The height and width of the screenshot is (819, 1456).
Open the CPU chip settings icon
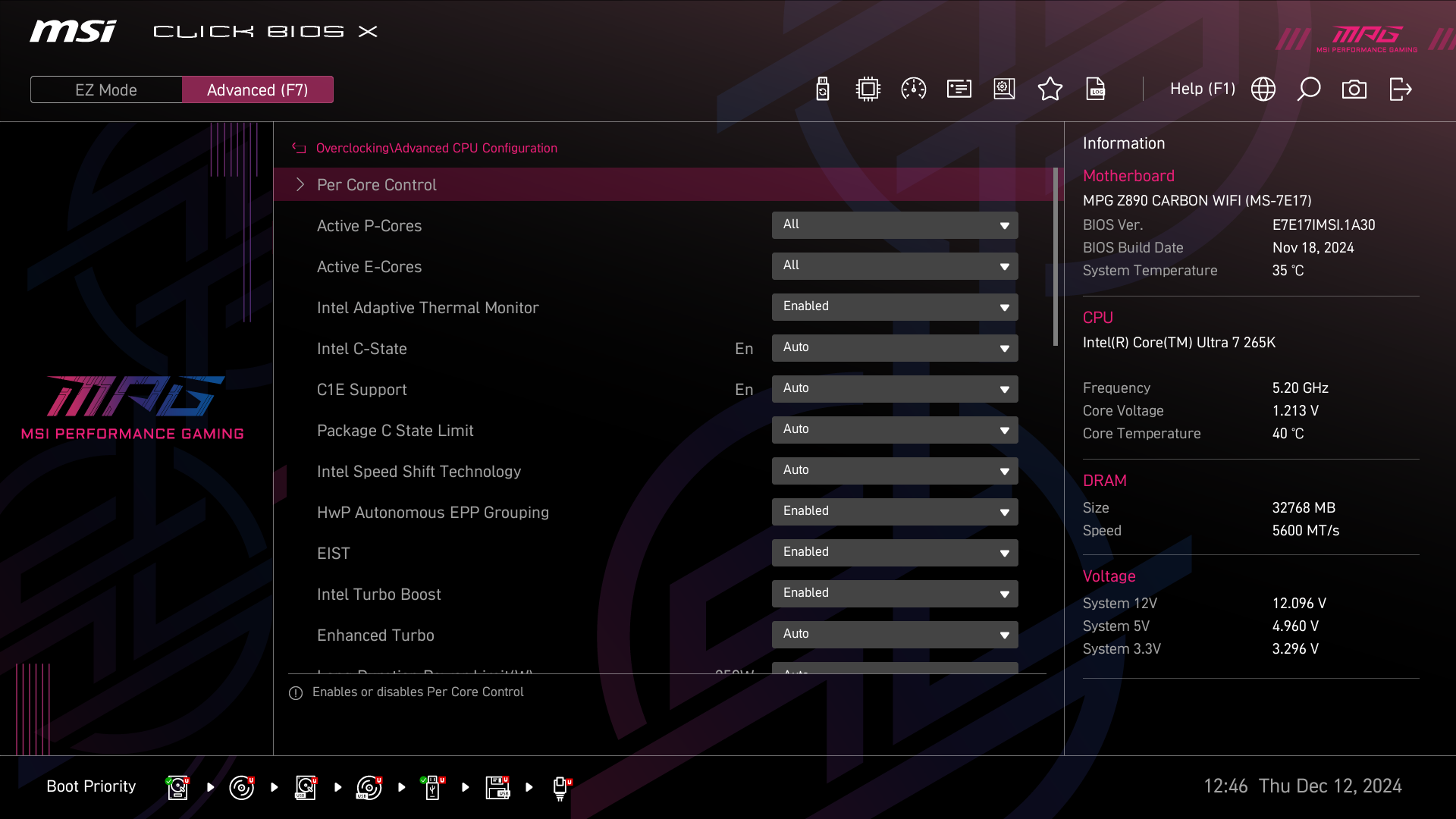[x=868, y=89]
